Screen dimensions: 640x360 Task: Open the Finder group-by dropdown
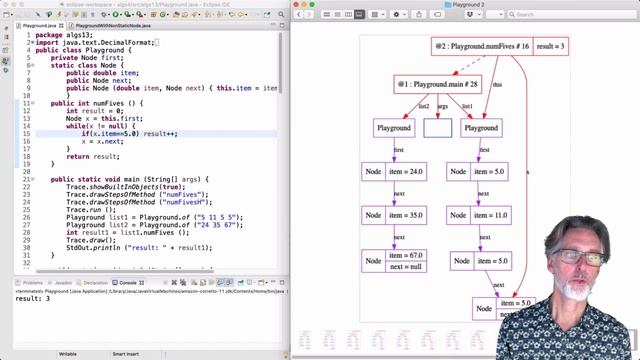click(378, 14)
